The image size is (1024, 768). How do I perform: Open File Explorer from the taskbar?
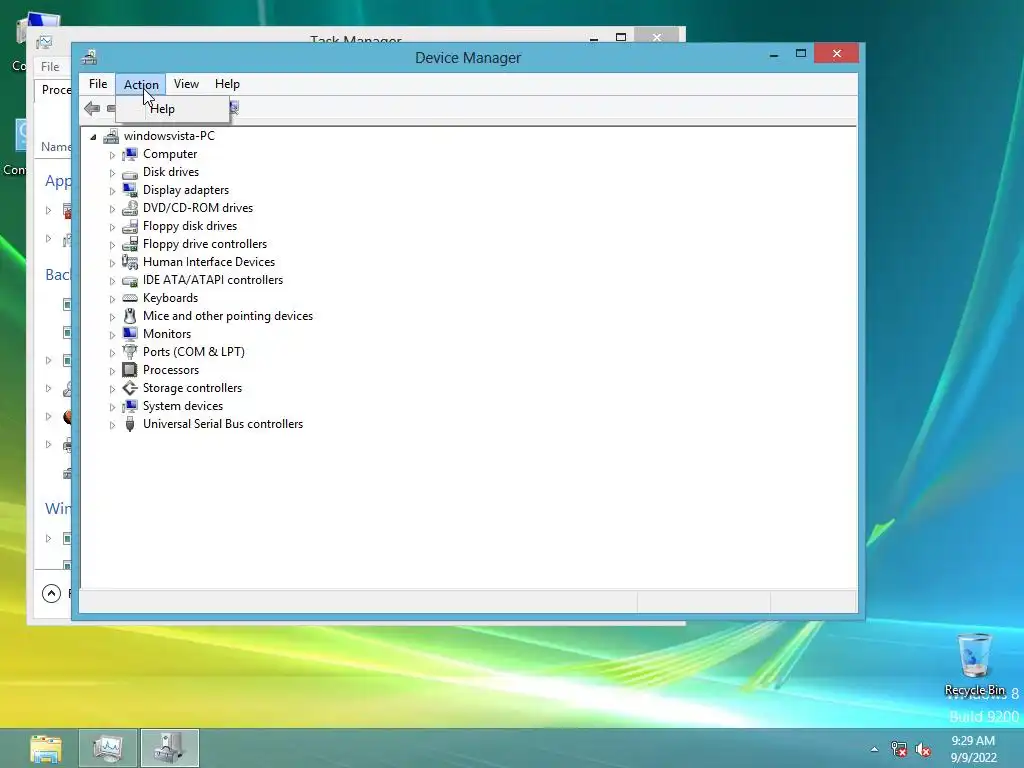[46, 748]
